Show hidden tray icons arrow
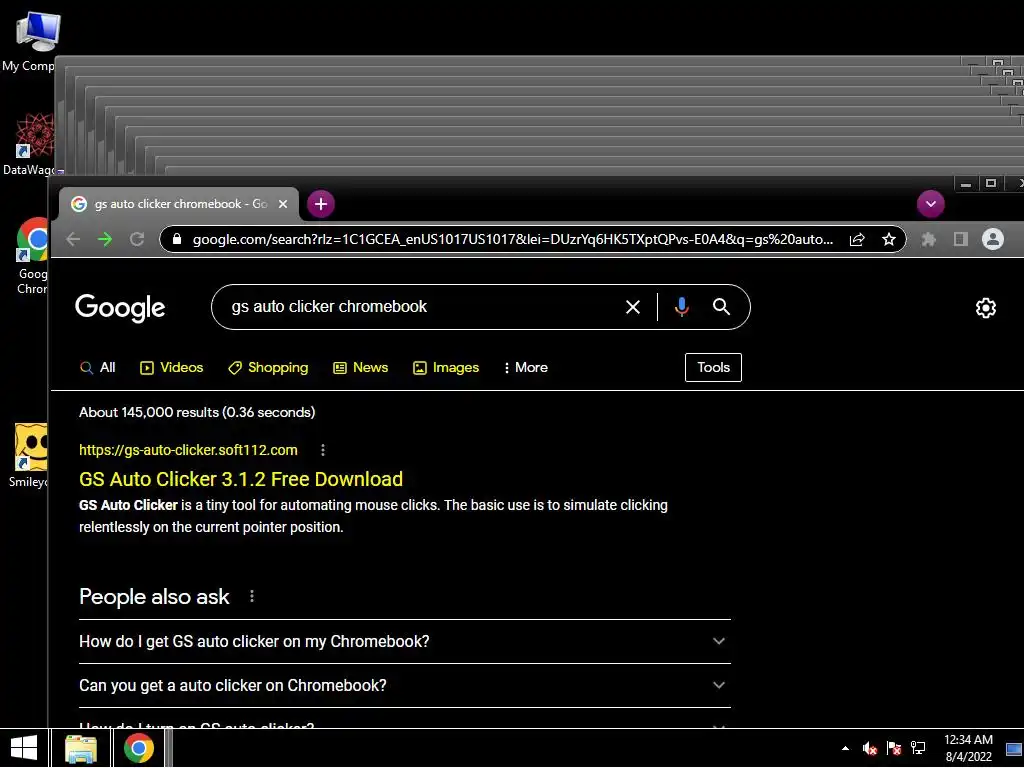Image resolution: width=1024 pixels, height=768 pixels. click(846, 748)
